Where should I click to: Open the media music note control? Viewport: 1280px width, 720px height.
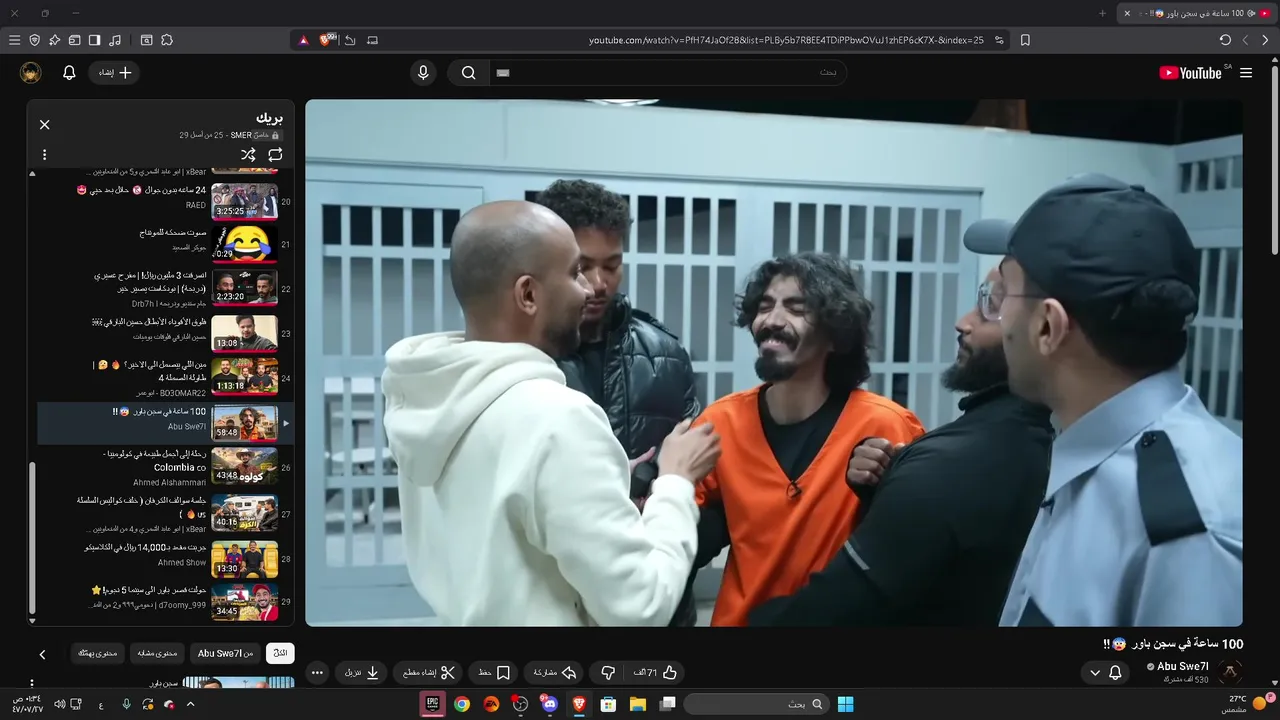click(115, 40)
